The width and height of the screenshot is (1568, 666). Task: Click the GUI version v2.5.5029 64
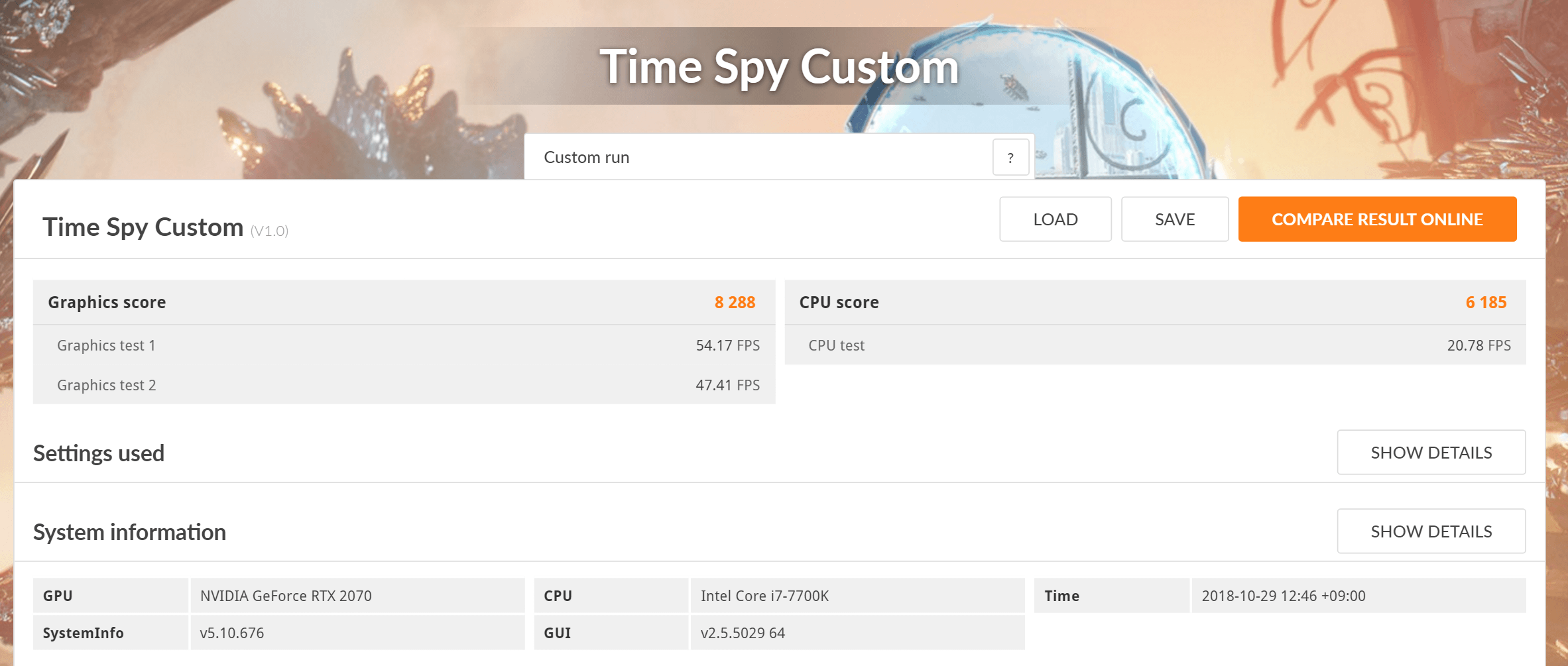(x=743, y=633)
